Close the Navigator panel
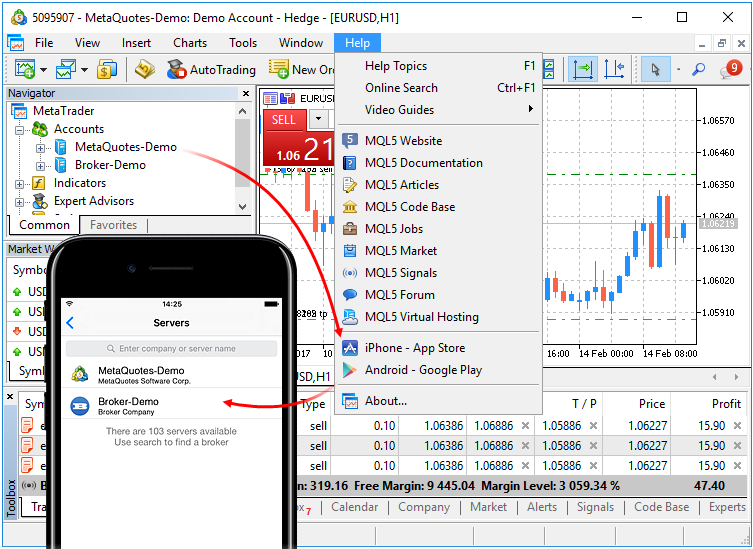753x549 pixels. pyautogui.click(x=246, y=93)
